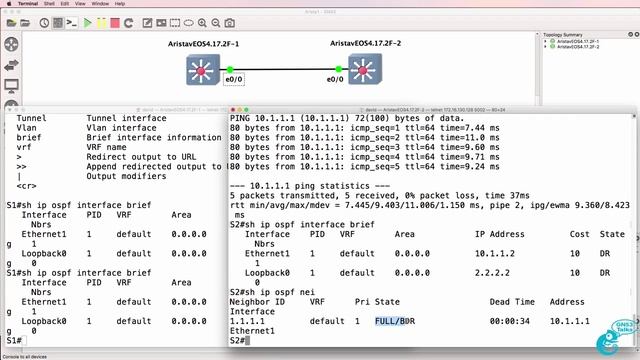This screenshot has width=640, height=360.
Task: Open the Terminal menu
Action: click(x=28, y=3)
